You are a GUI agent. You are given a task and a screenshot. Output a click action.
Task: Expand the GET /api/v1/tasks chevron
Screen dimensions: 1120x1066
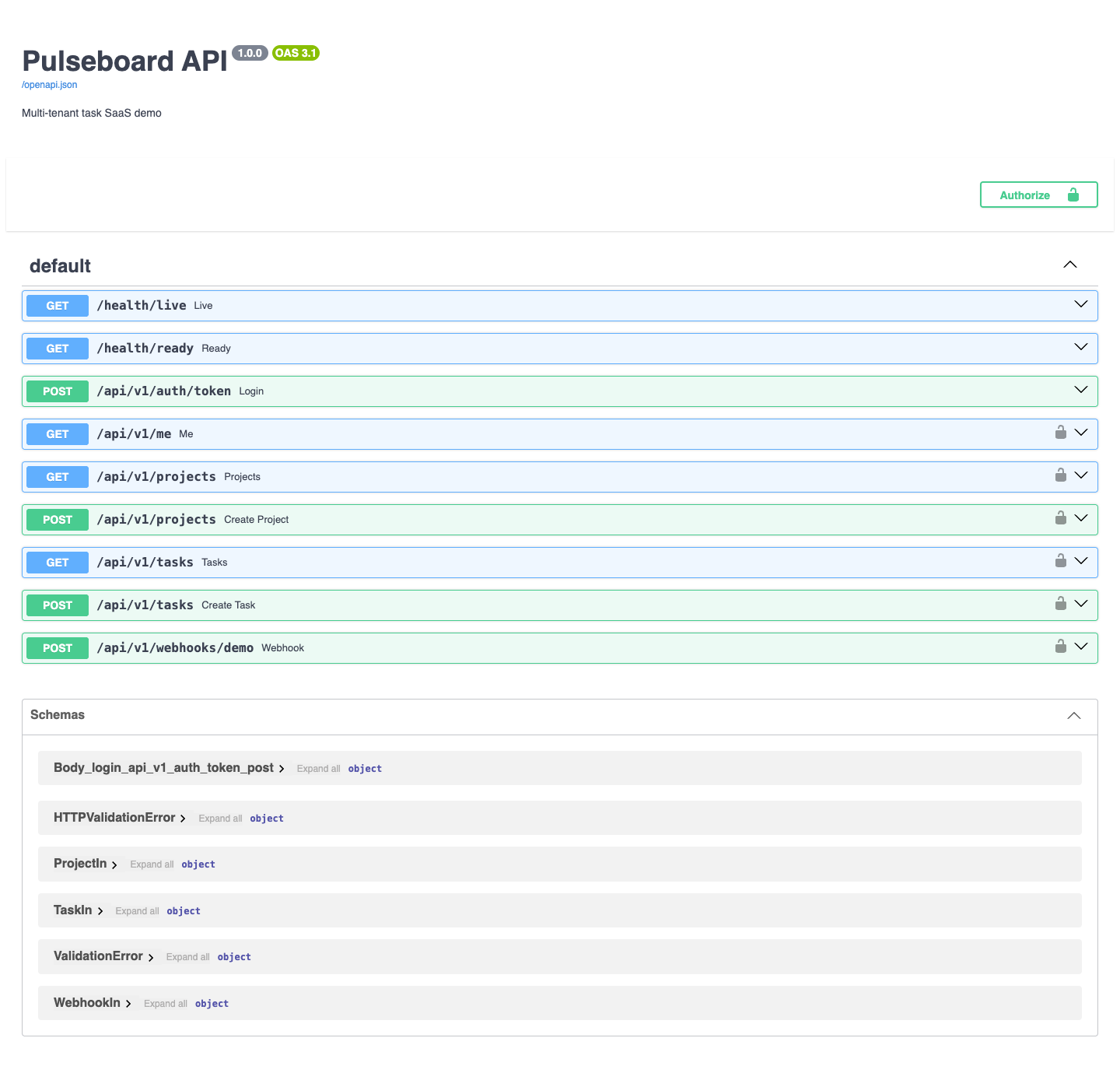(x=1081, y=561)
